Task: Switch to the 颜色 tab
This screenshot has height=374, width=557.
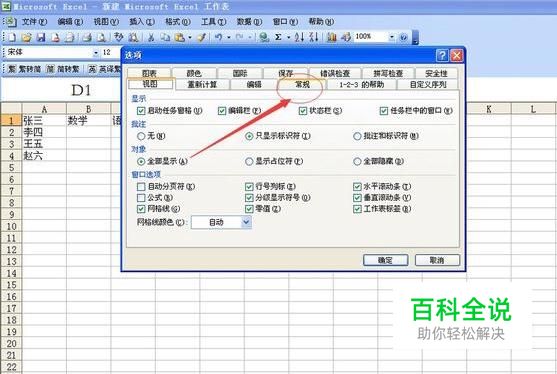Action: point(194,74)
